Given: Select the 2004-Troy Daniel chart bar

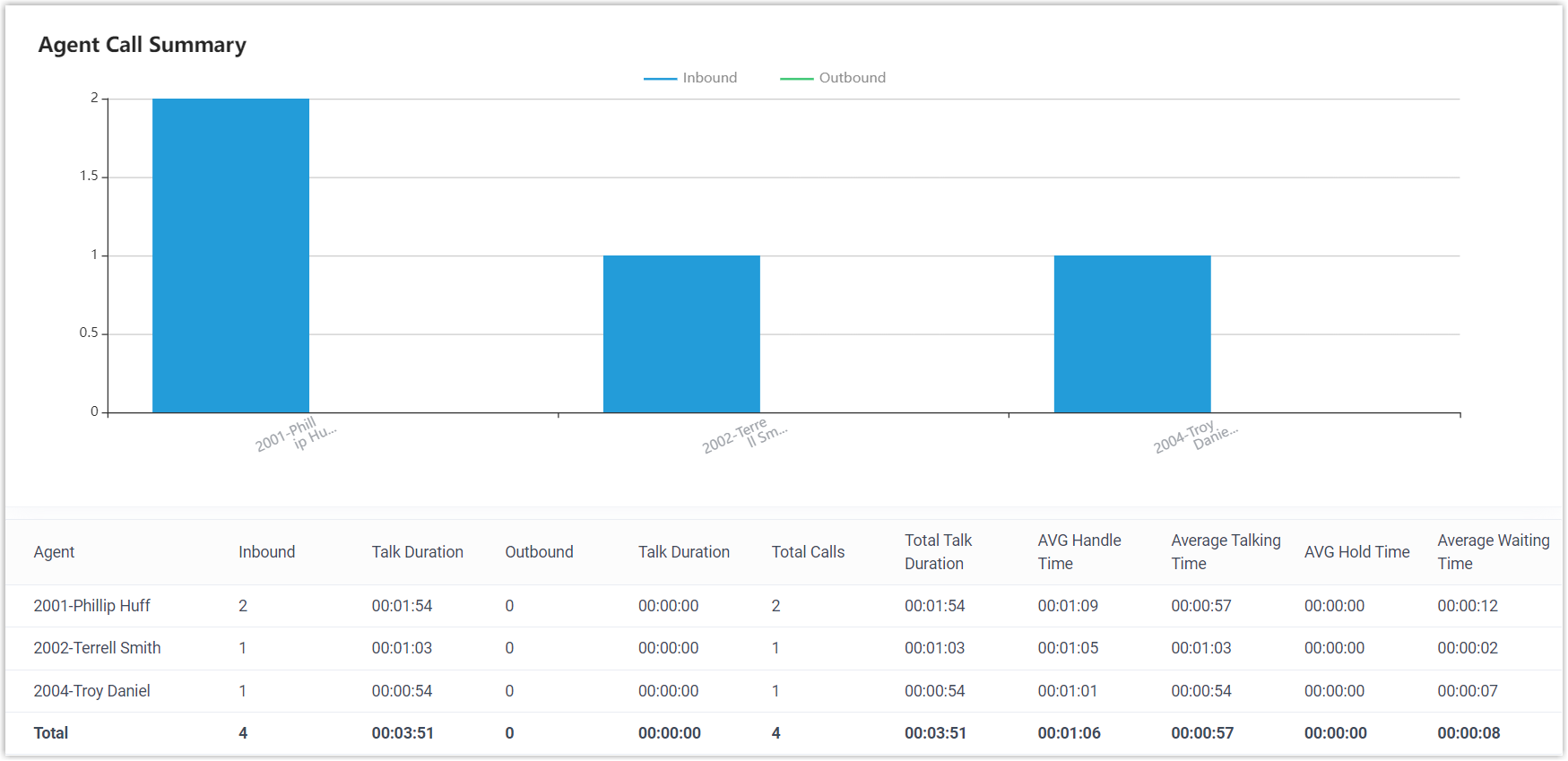Looking at the screenshot, I should [x=1131, y=334].
